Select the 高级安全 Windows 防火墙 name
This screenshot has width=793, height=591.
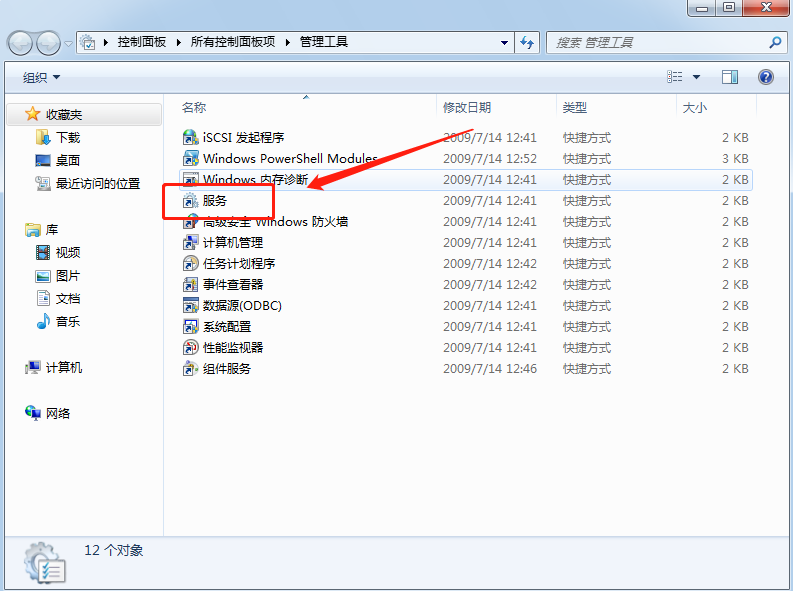point(275,222)
